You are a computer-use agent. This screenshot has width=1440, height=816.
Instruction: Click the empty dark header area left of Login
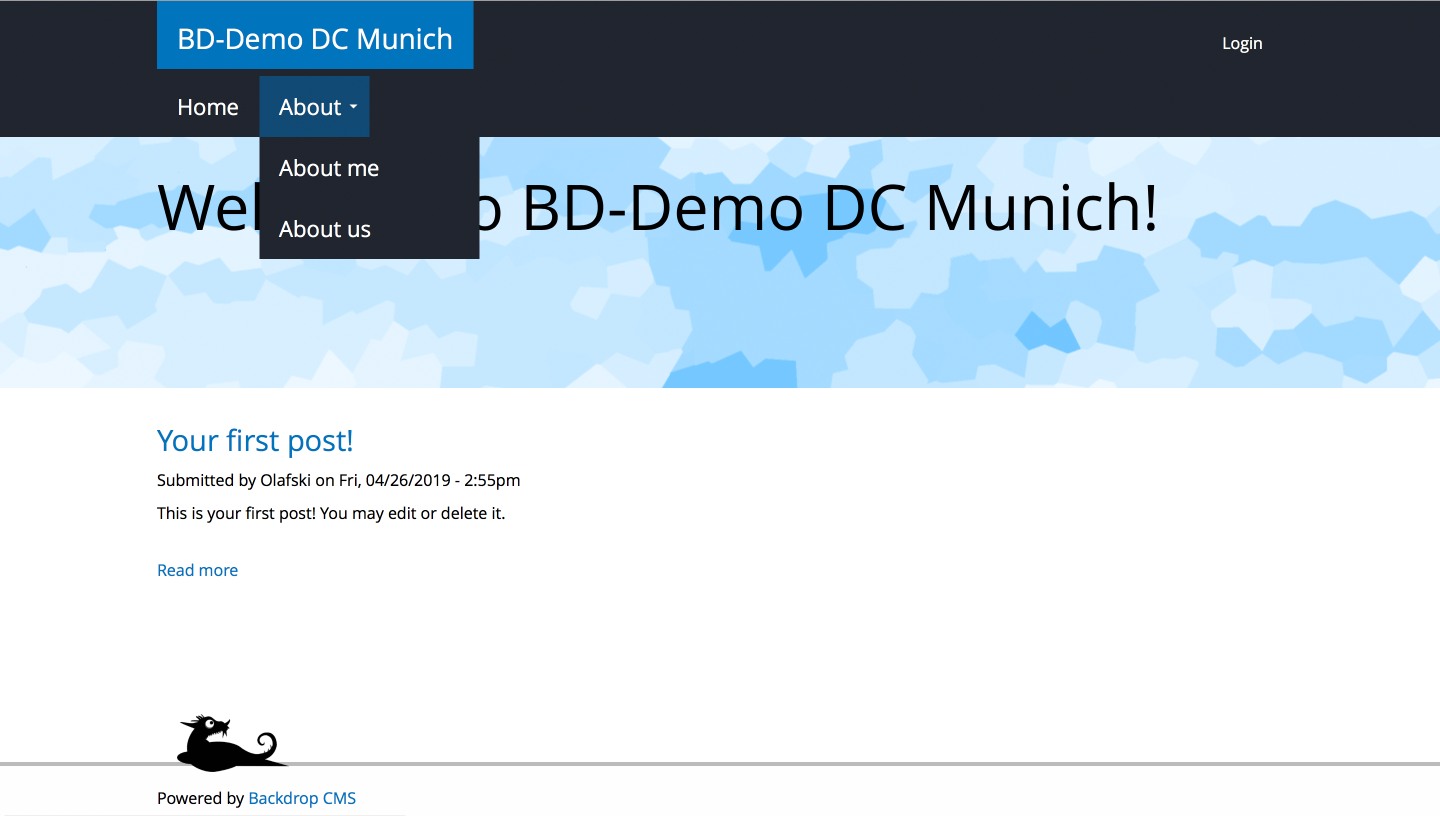point(850,43)
